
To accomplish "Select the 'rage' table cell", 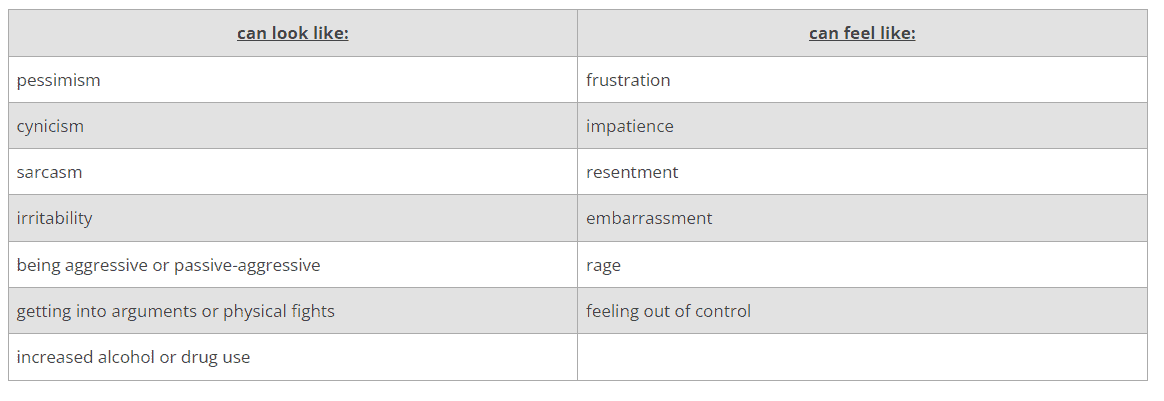I will click(604, 265).
